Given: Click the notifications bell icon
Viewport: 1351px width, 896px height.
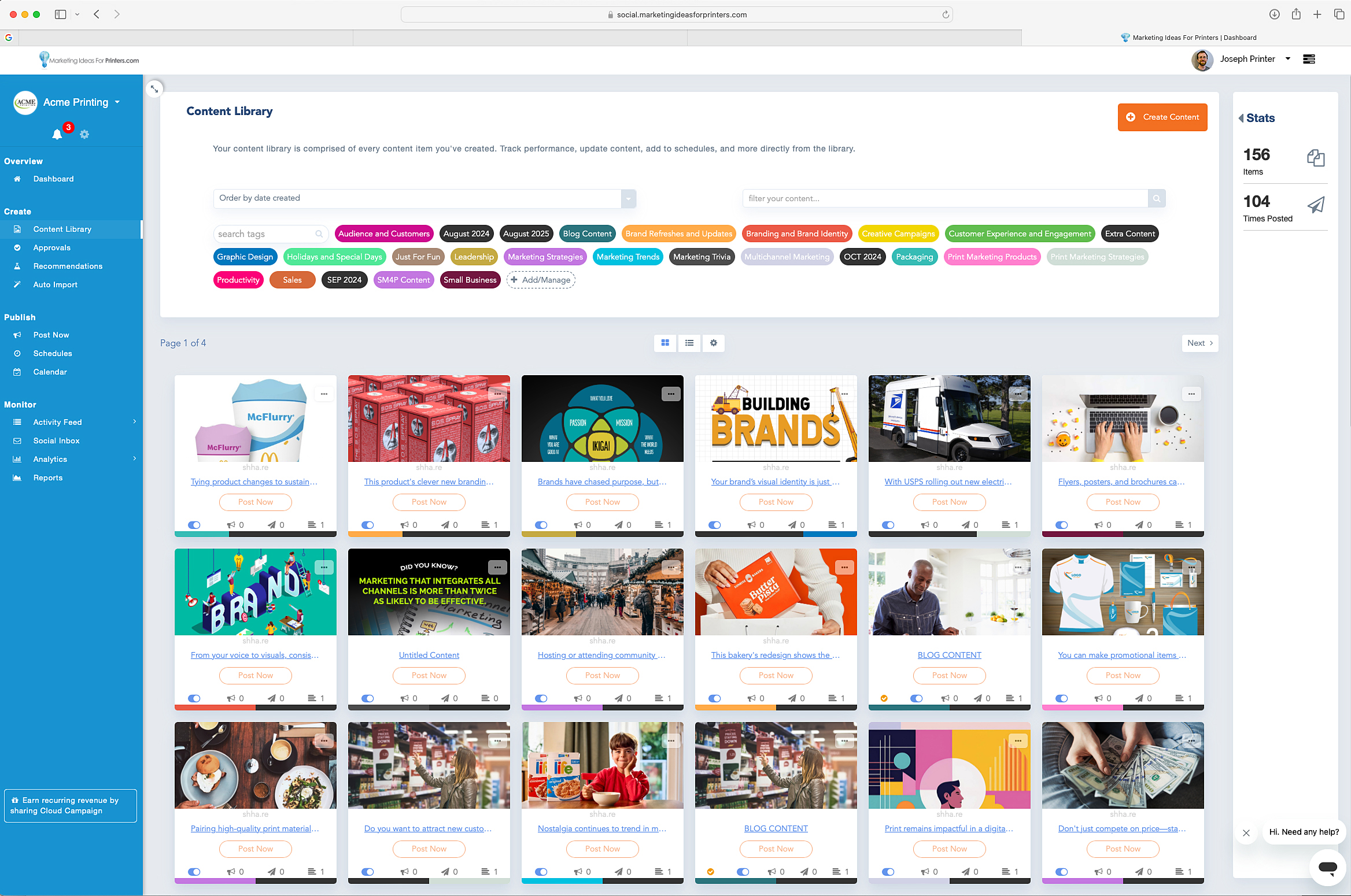Looking at the screenshot, I should point(57,135).
